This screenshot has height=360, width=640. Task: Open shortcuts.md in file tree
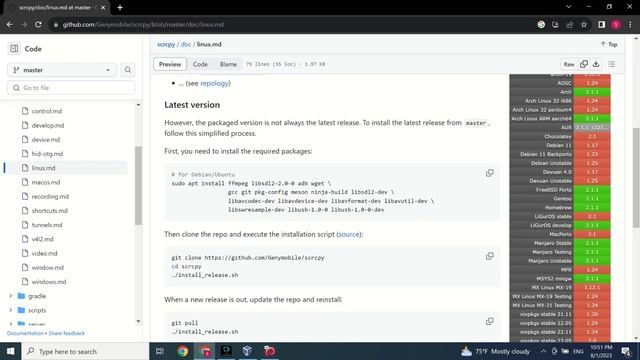pos(49,211)
